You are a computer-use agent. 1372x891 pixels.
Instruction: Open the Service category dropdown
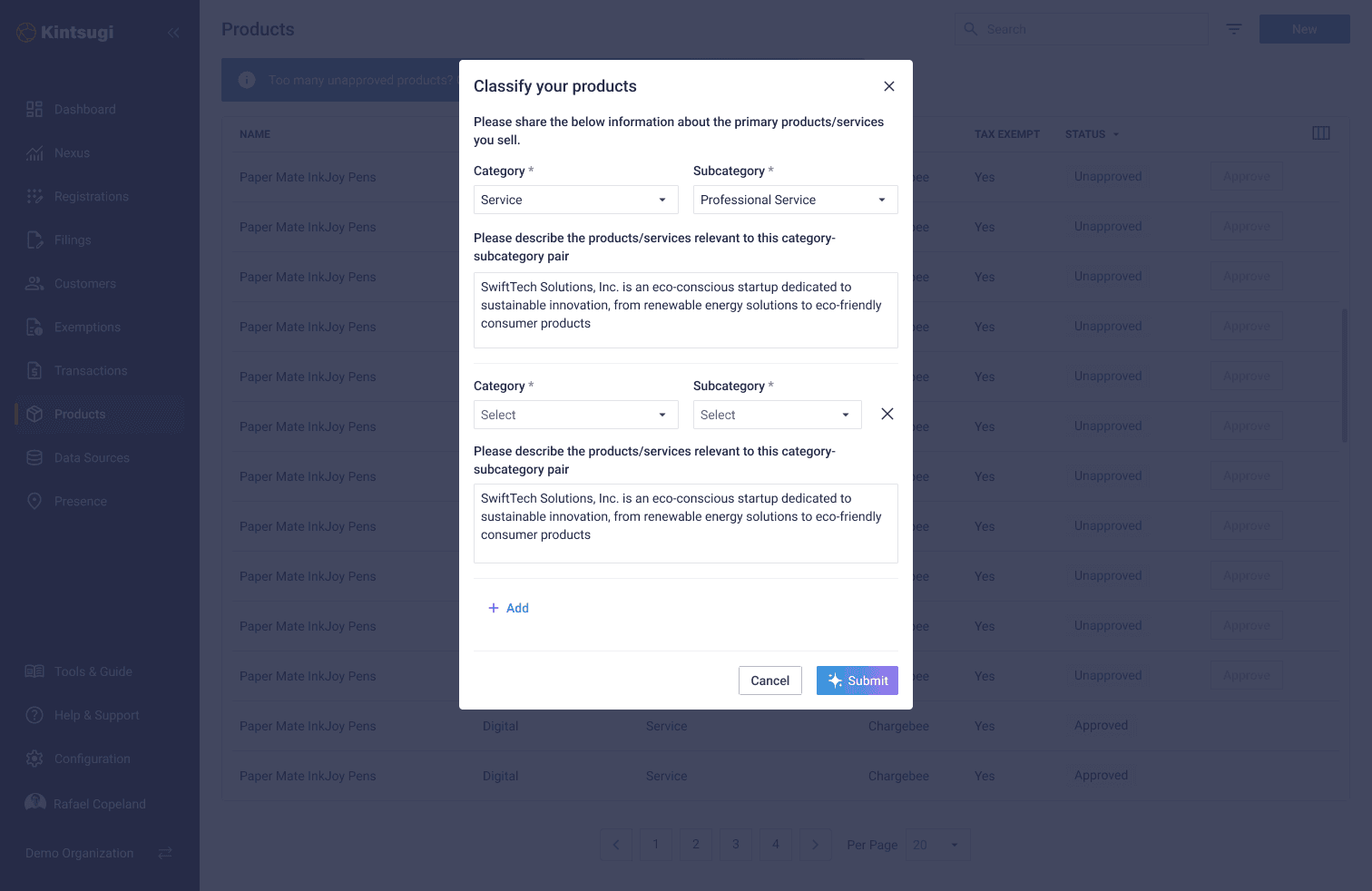(575, 199)
